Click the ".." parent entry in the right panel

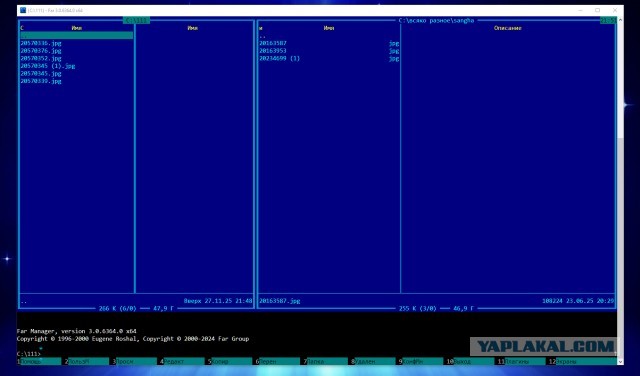[262, 36]
